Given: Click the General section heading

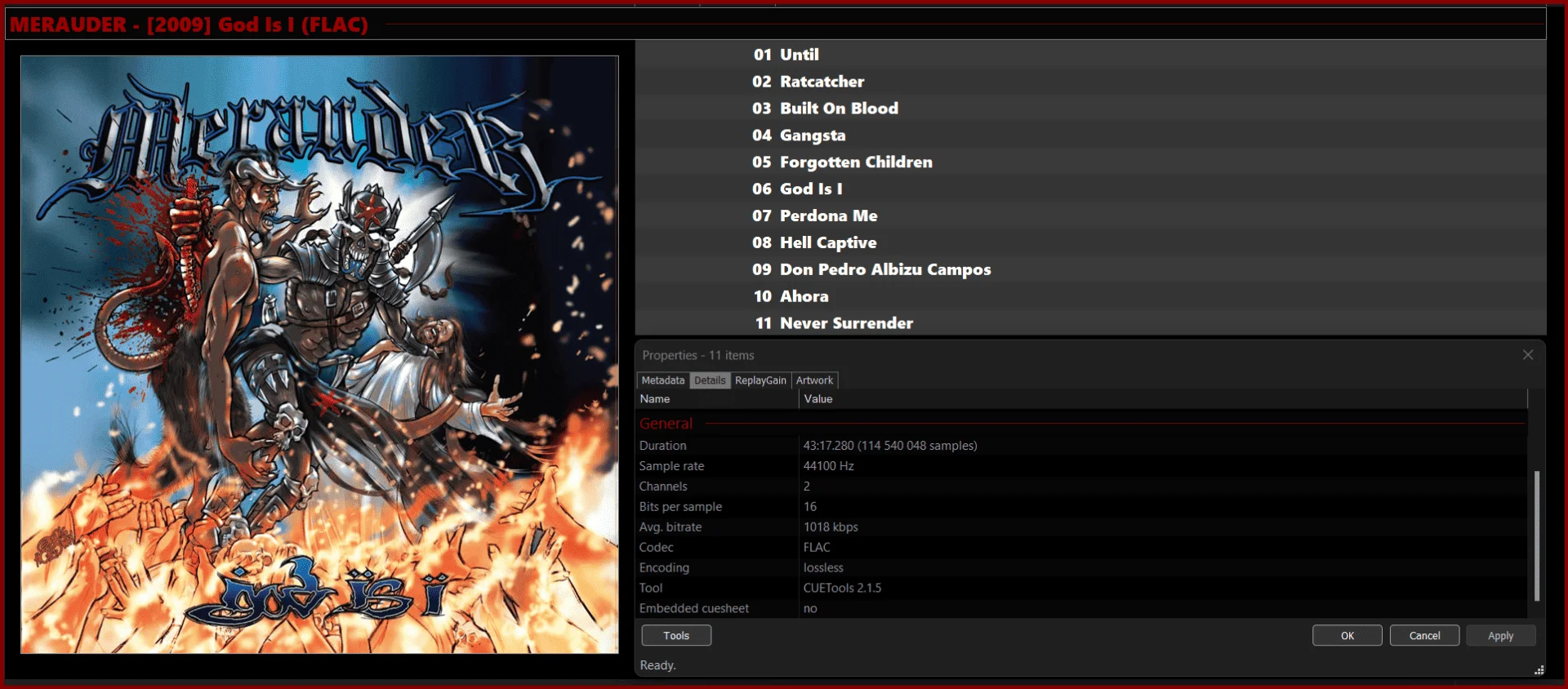Looking at the screenshot, I should pyautogui.click(x=666, y=424).
